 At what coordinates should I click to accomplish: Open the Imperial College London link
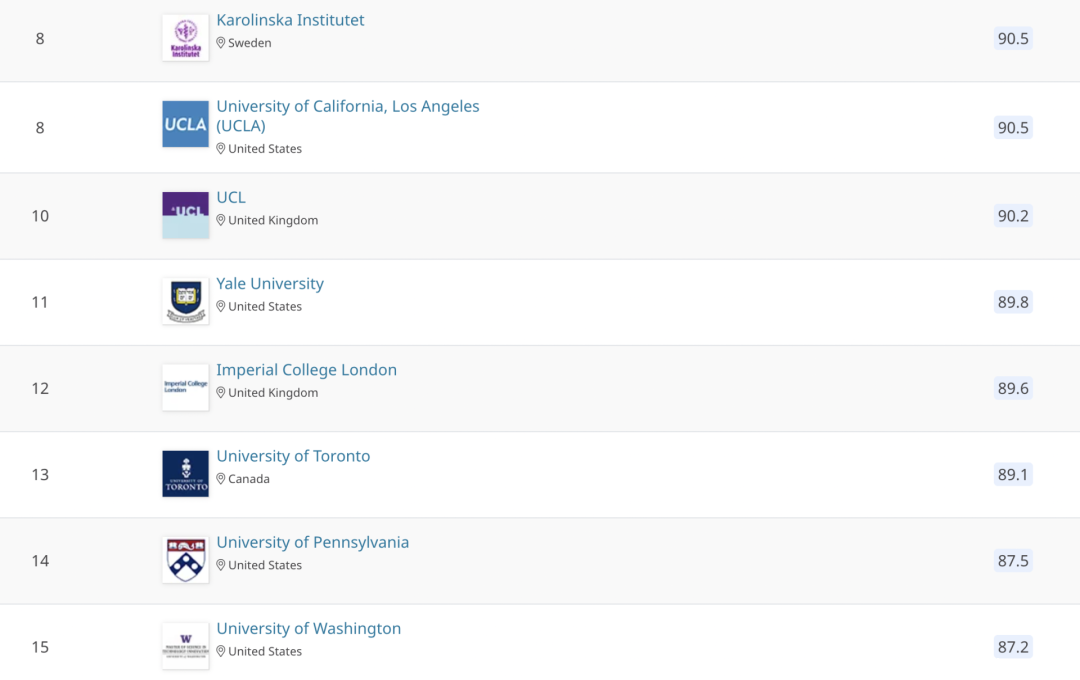307,369
